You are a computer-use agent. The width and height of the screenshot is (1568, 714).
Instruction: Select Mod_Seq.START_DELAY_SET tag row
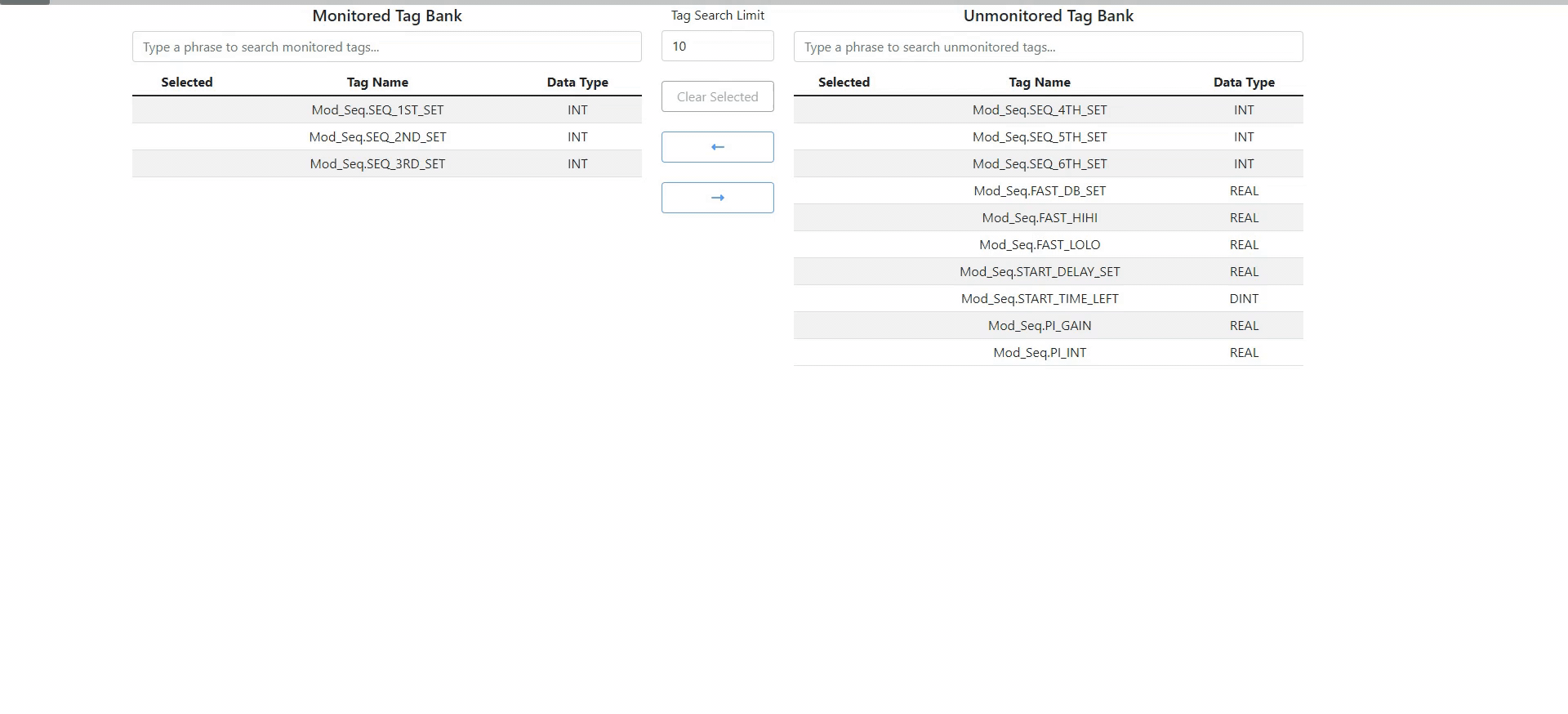pyautogui.click(x=1049, y=271)
